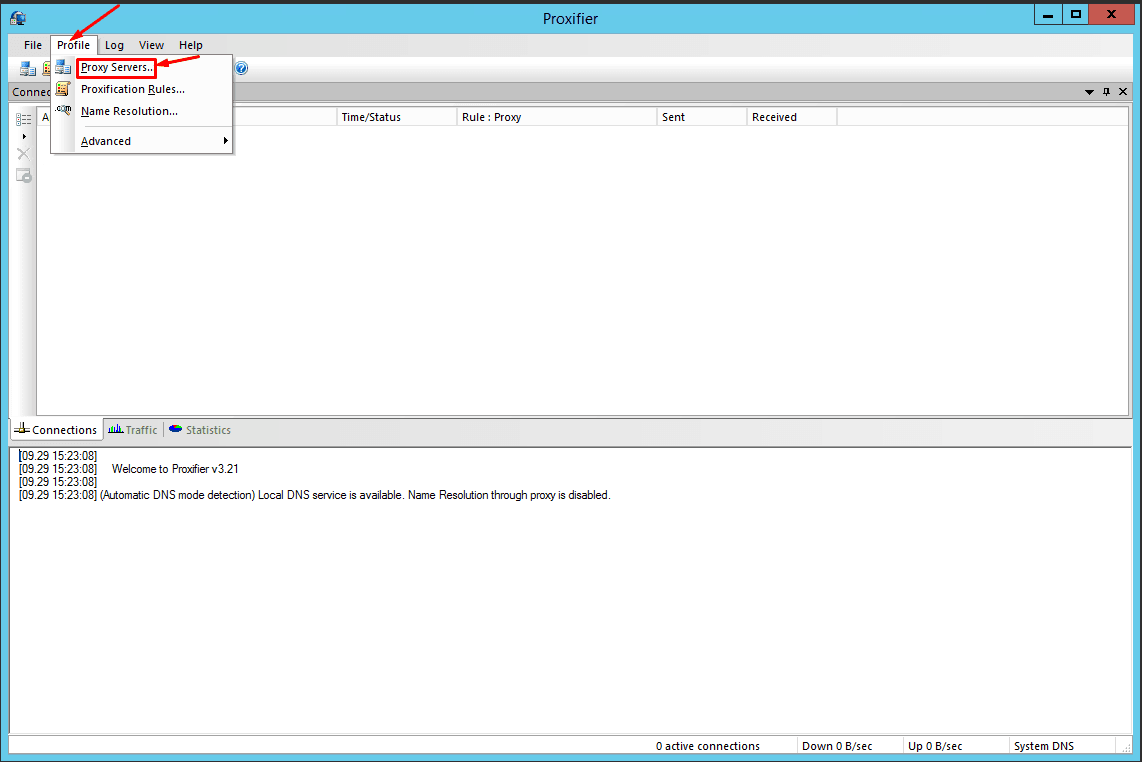
Task: Click the connections list view icon in the sidebar
Action: point(23,119)
